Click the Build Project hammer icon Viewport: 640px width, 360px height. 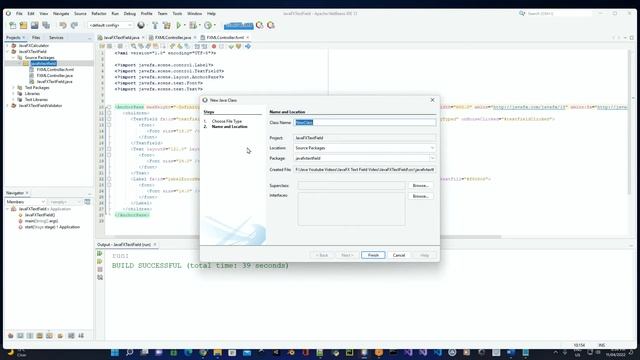click(x=155, y=25)
